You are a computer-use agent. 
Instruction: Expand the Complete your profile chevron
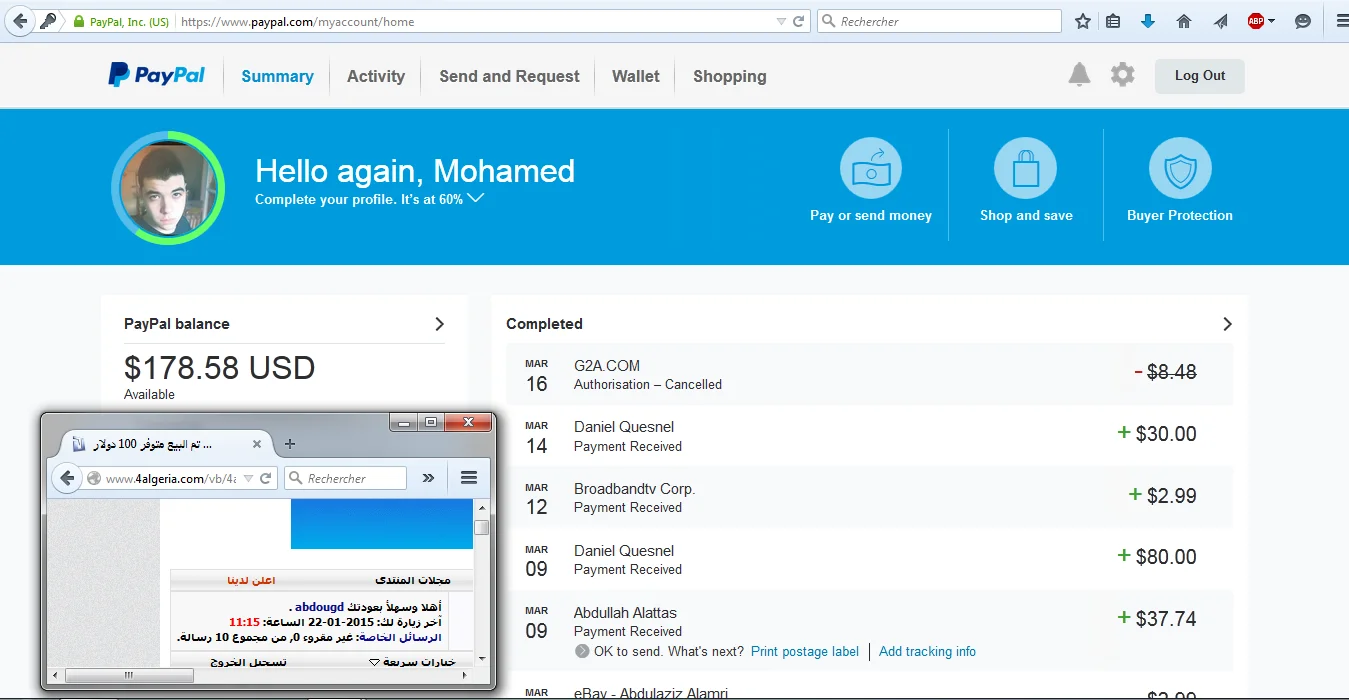(476, 198)
